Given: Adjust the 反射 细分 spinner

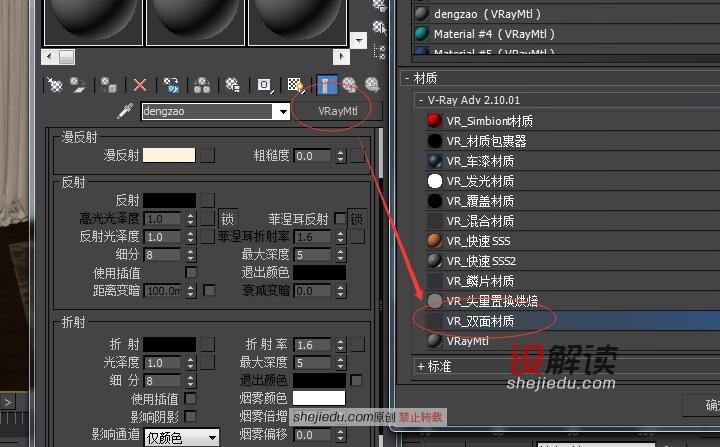Looking at the screenshot, I should 191,255.
